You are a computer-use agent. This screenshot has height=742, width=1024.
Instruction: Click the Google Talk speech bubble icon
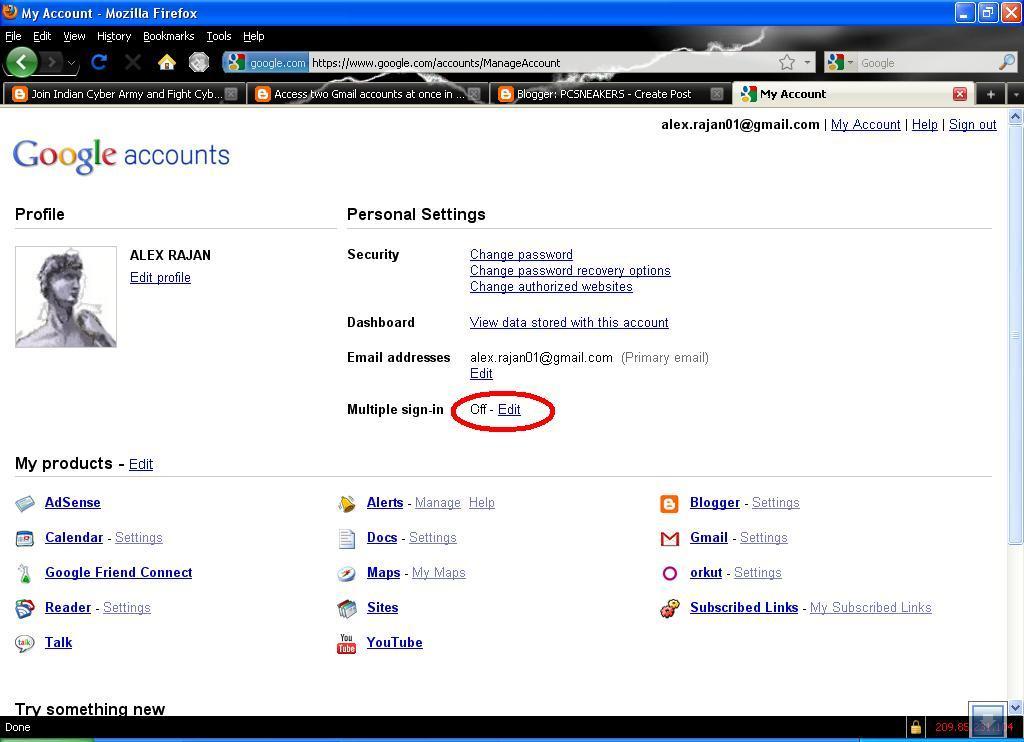[x=25, y=643]
